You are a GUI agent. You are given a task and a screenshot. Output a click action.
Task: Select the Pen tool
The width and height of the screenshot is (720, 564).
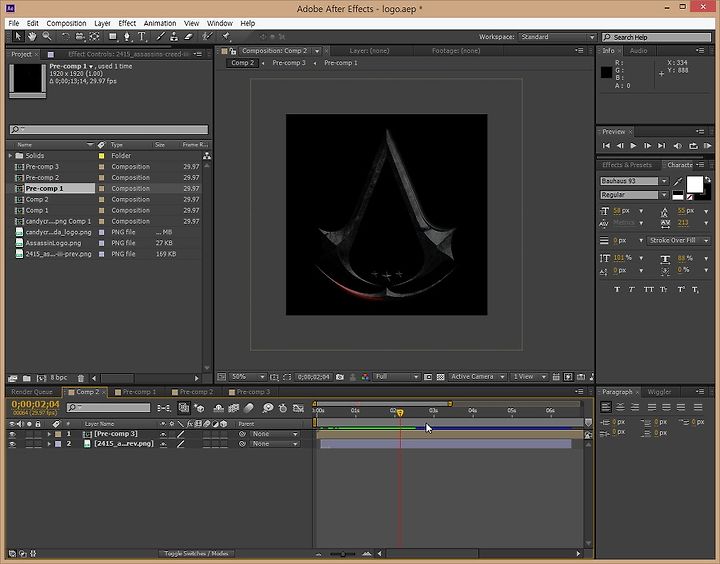point(127,37)
